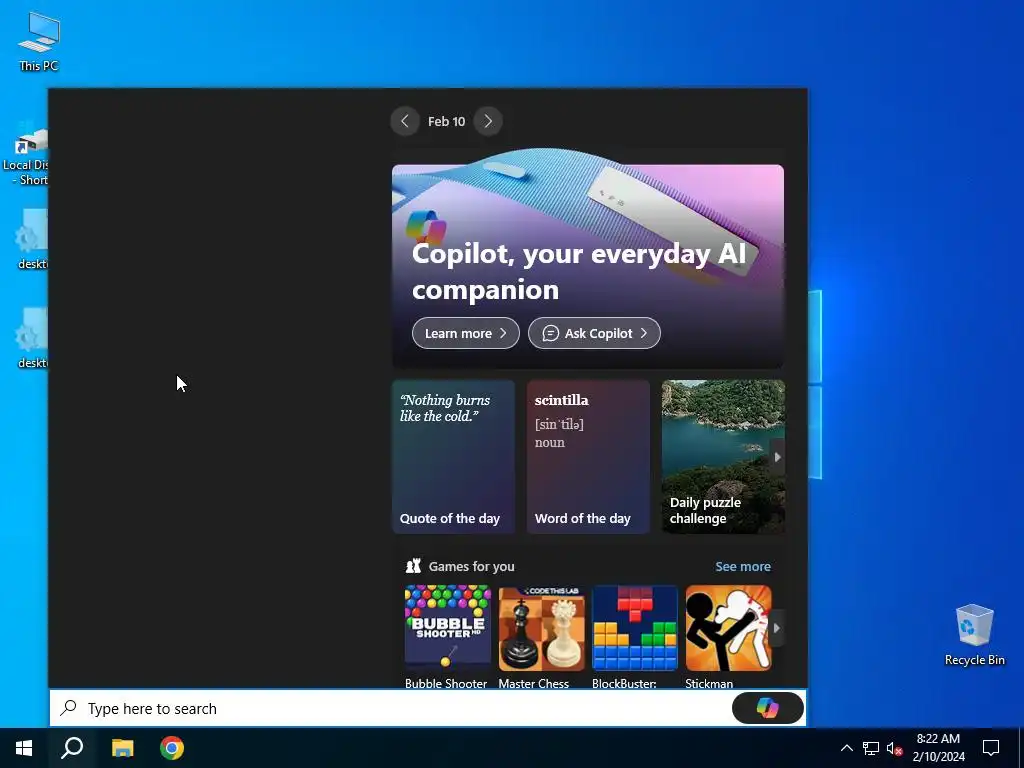Open the clock showing 8:22 AM

pos(938,748)
